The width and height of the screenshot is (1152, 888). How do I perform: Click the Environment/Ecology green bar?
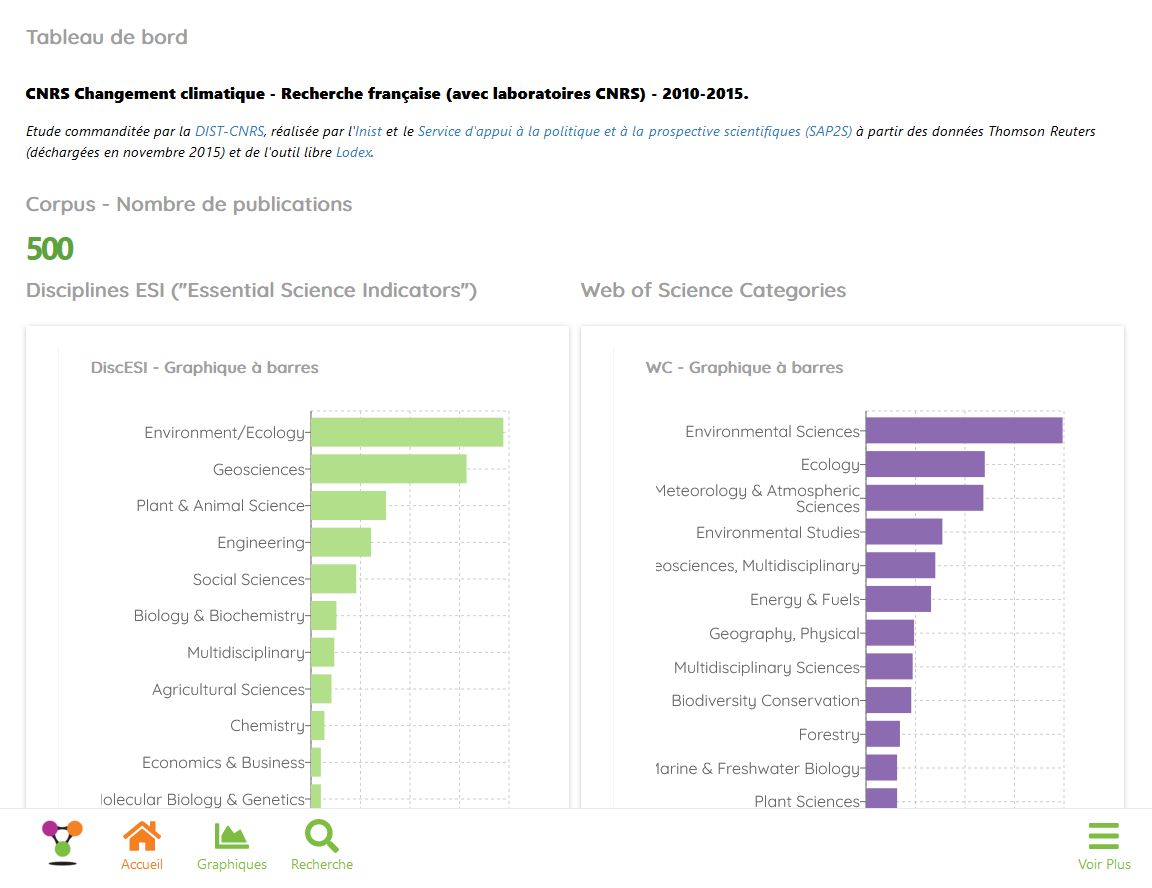(x=407, y=432)
